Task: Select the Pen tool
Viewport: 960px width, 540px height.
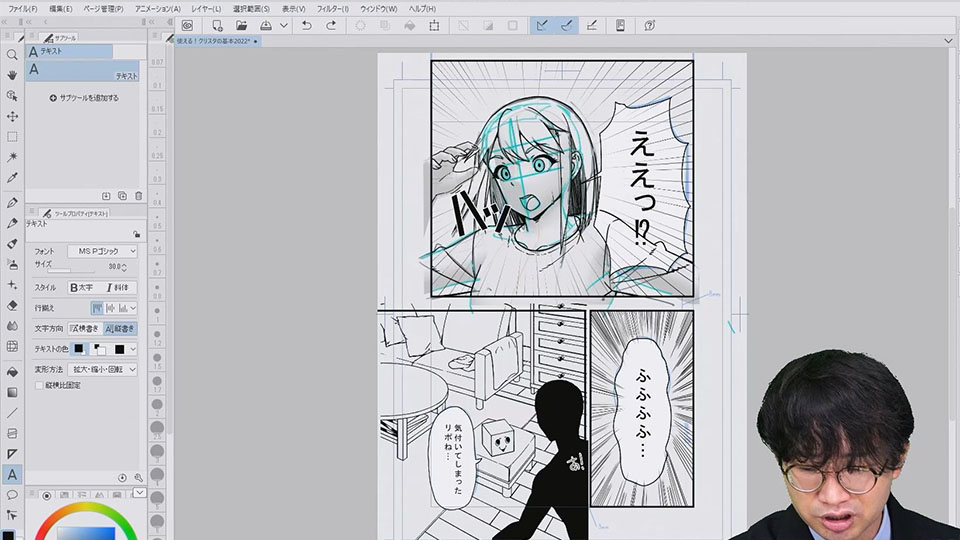Action: pos(12,203)
